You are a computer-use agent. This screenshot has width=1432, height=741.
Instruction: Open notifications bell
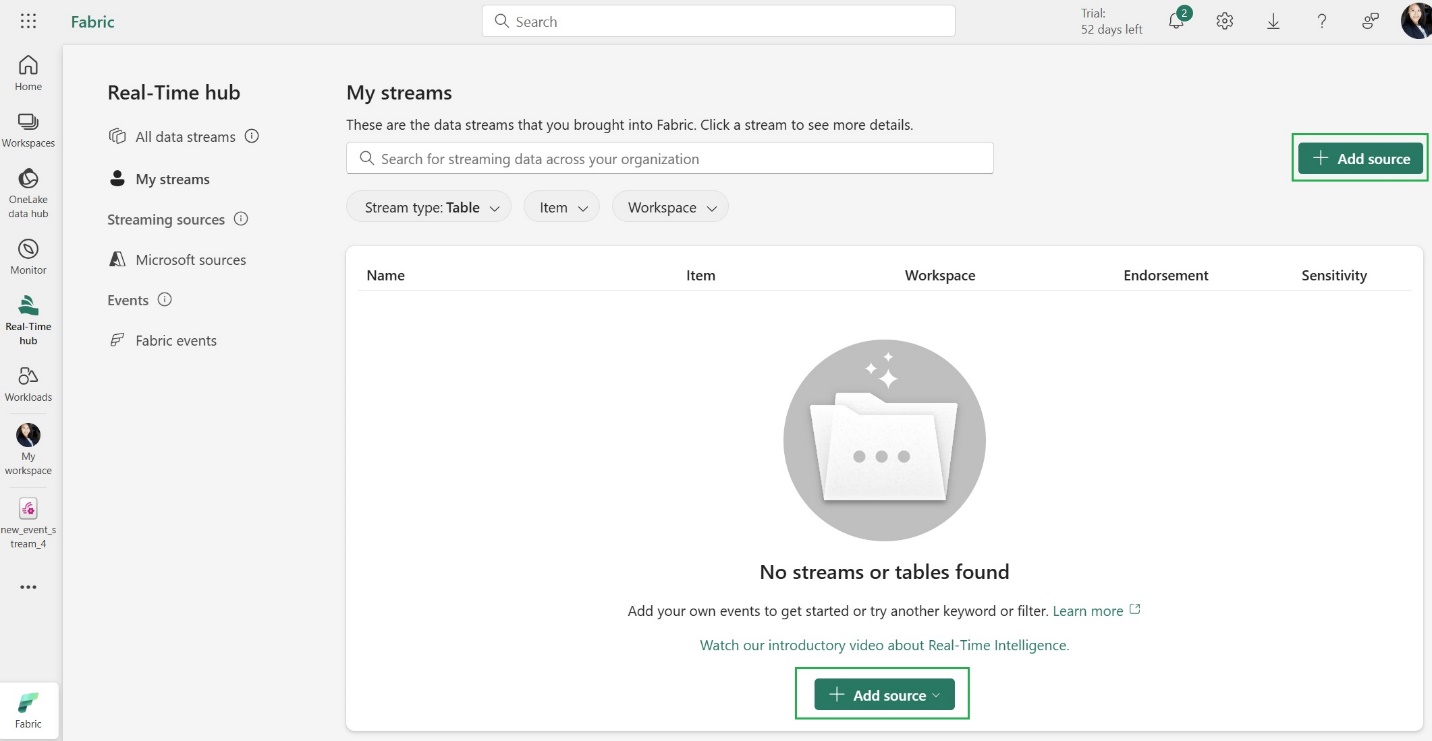[1176, 21]
